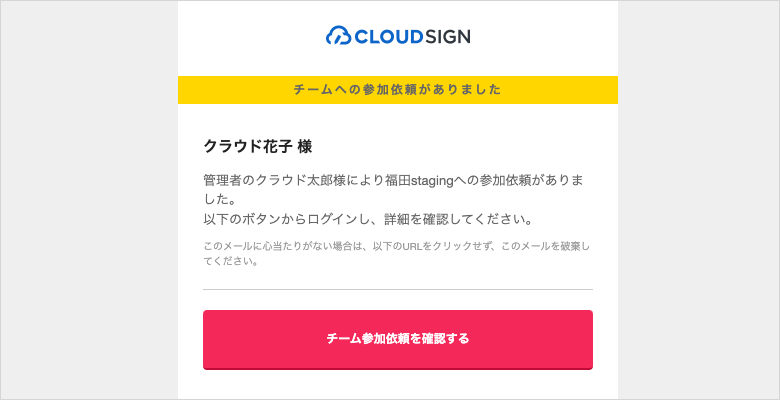Click the 以下のボタンから text starting the instruction
The width and height of the screenshot is (780, 400).
(x=249, y=219)
